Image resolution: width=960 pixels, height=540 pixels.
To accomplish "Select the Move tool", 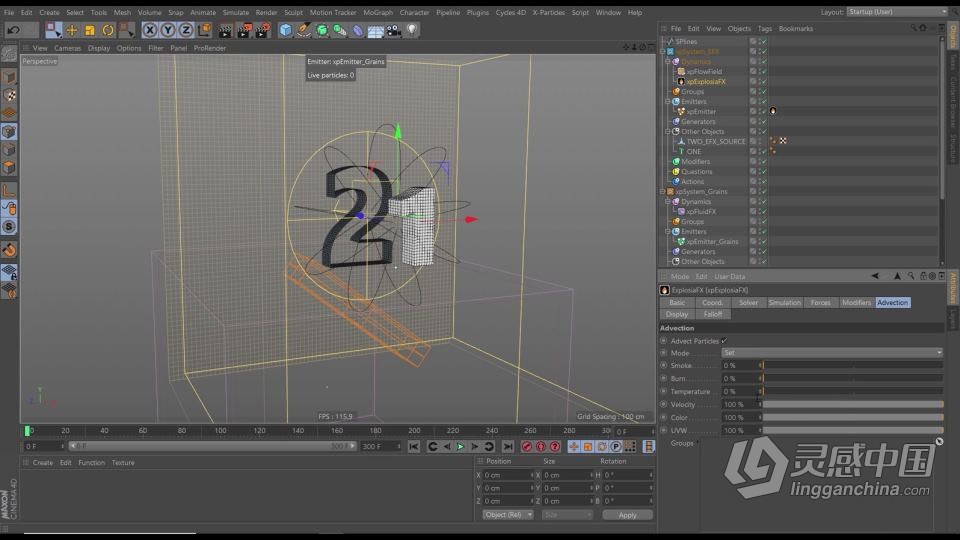I will coord(72,30).
